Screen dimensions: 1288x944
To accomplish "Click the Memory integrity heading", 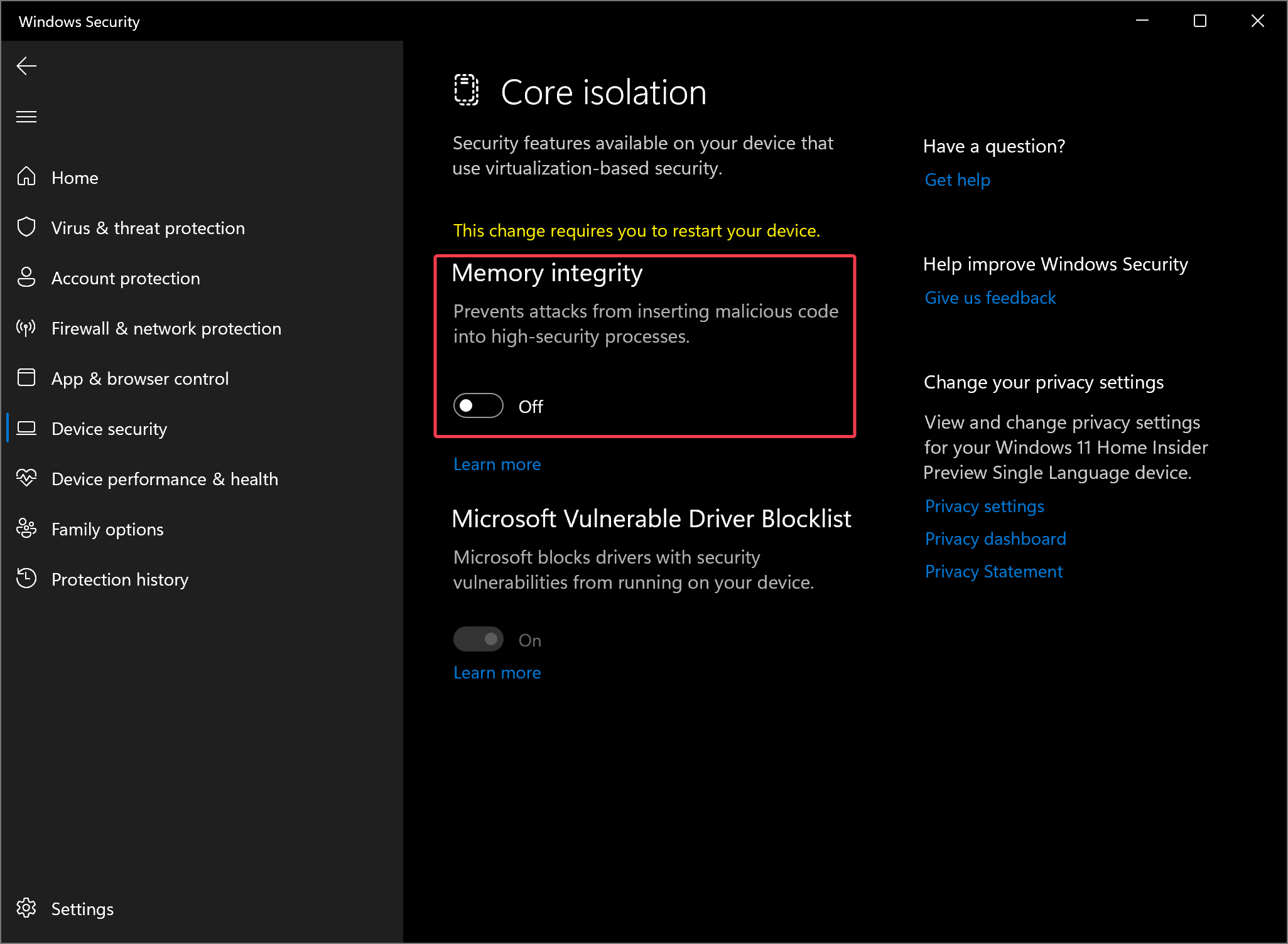I will tap(547, 273).
